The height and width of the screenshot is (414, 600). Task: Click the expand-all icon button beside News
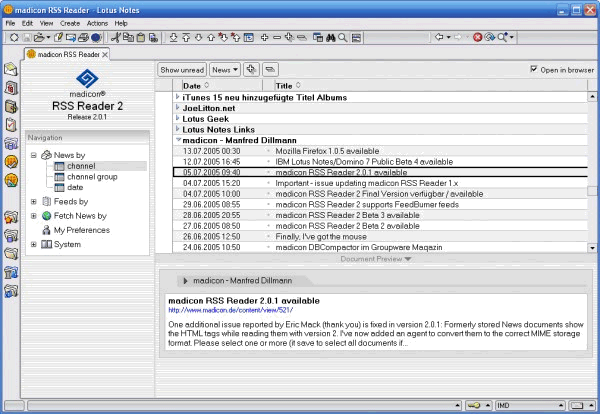pyautogui.click(x=251, y=70)
